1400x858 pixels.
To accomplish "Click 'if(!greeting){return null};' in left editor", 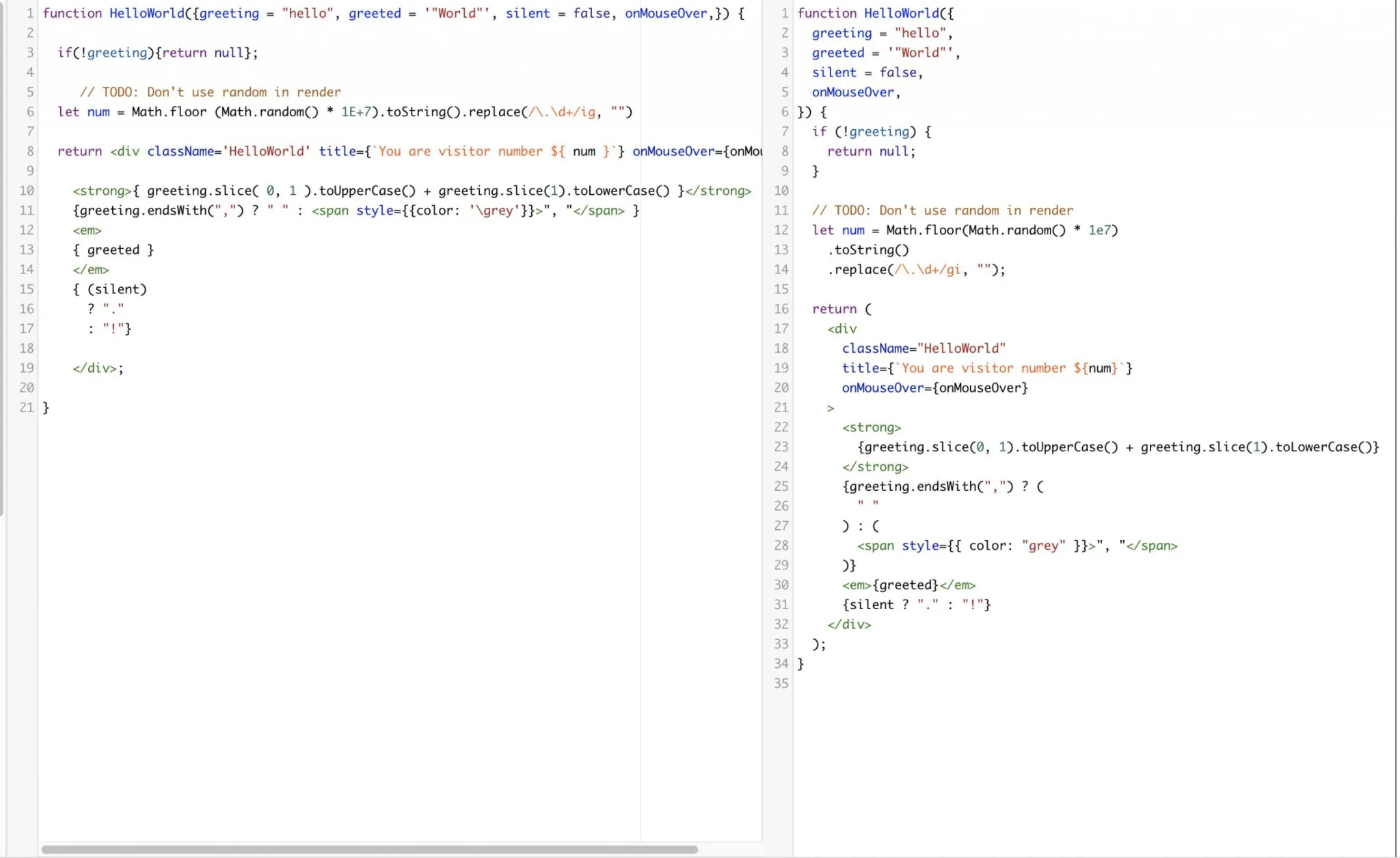I will (158, 53).
